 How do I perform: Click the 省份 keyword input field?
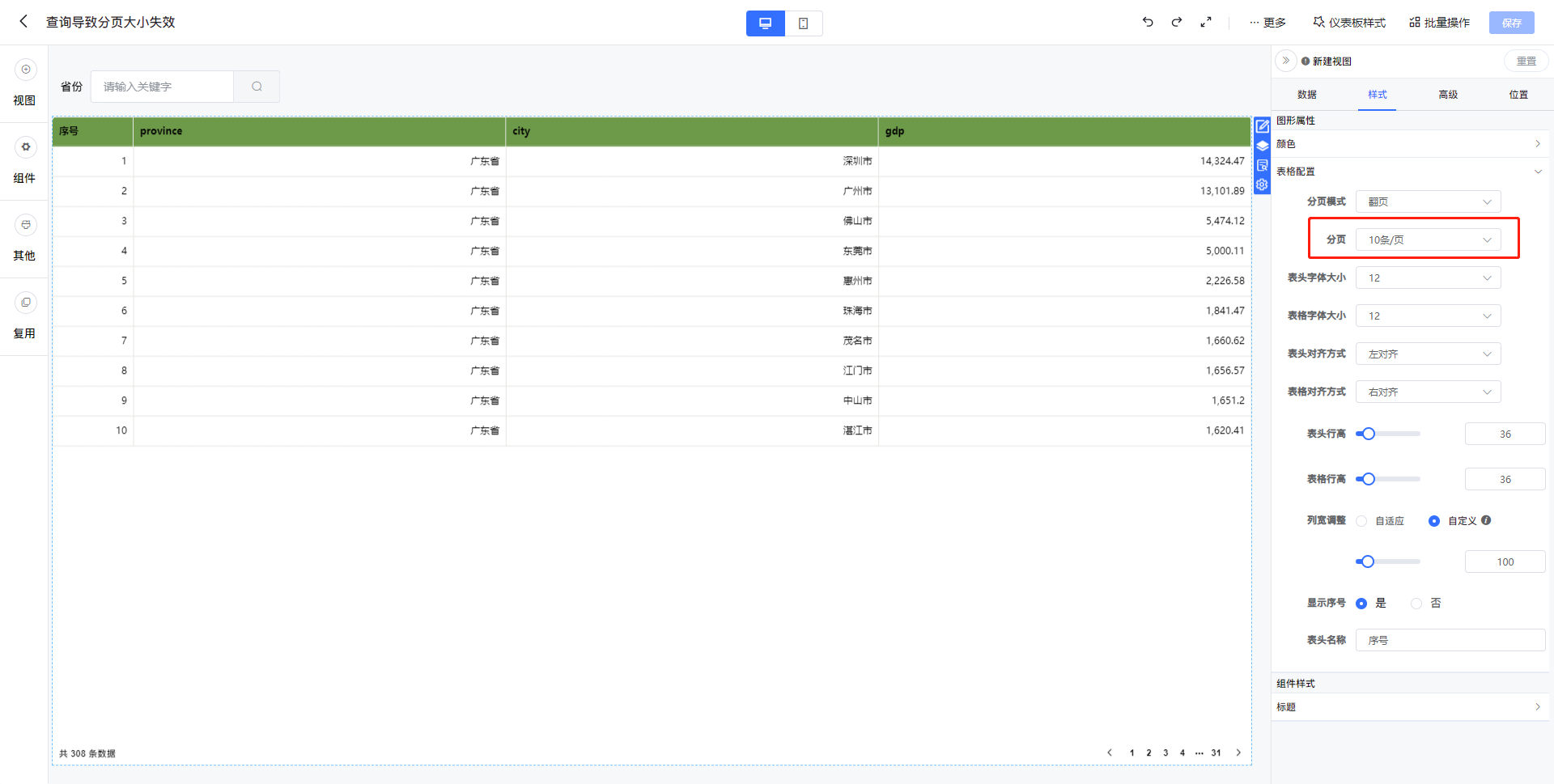point(162,87)
